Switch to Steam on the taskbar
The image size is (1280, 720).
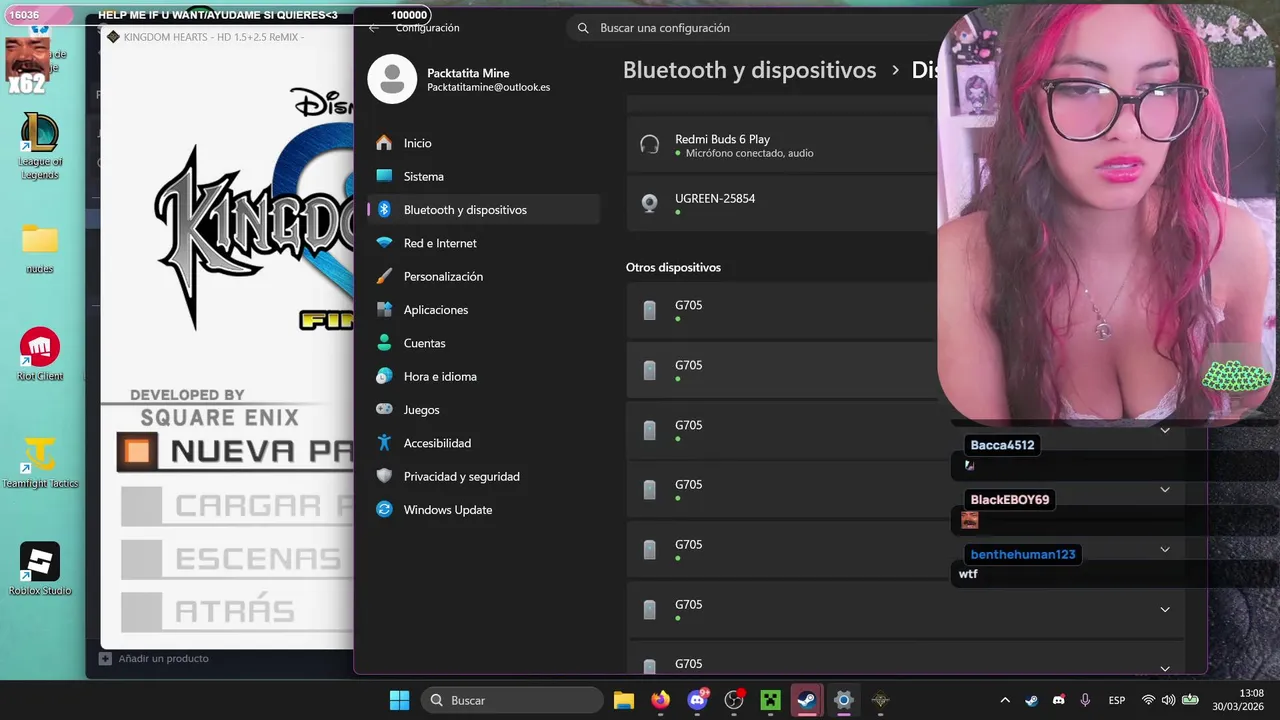click(807, 700)
